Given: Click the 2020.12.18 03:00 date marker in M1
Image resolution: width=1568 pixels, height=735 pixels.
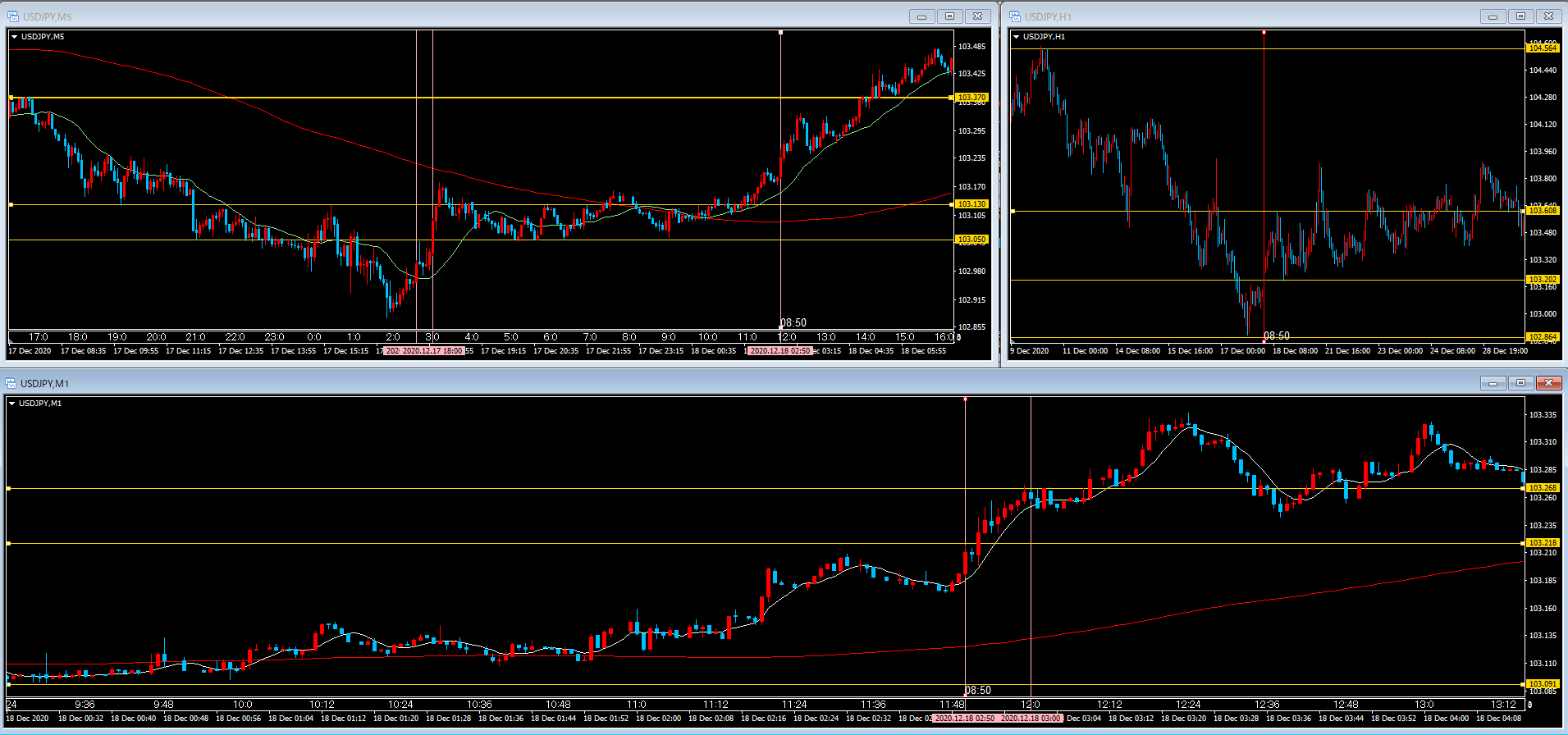Looking at the screenshot, I should click(1031, 719).
